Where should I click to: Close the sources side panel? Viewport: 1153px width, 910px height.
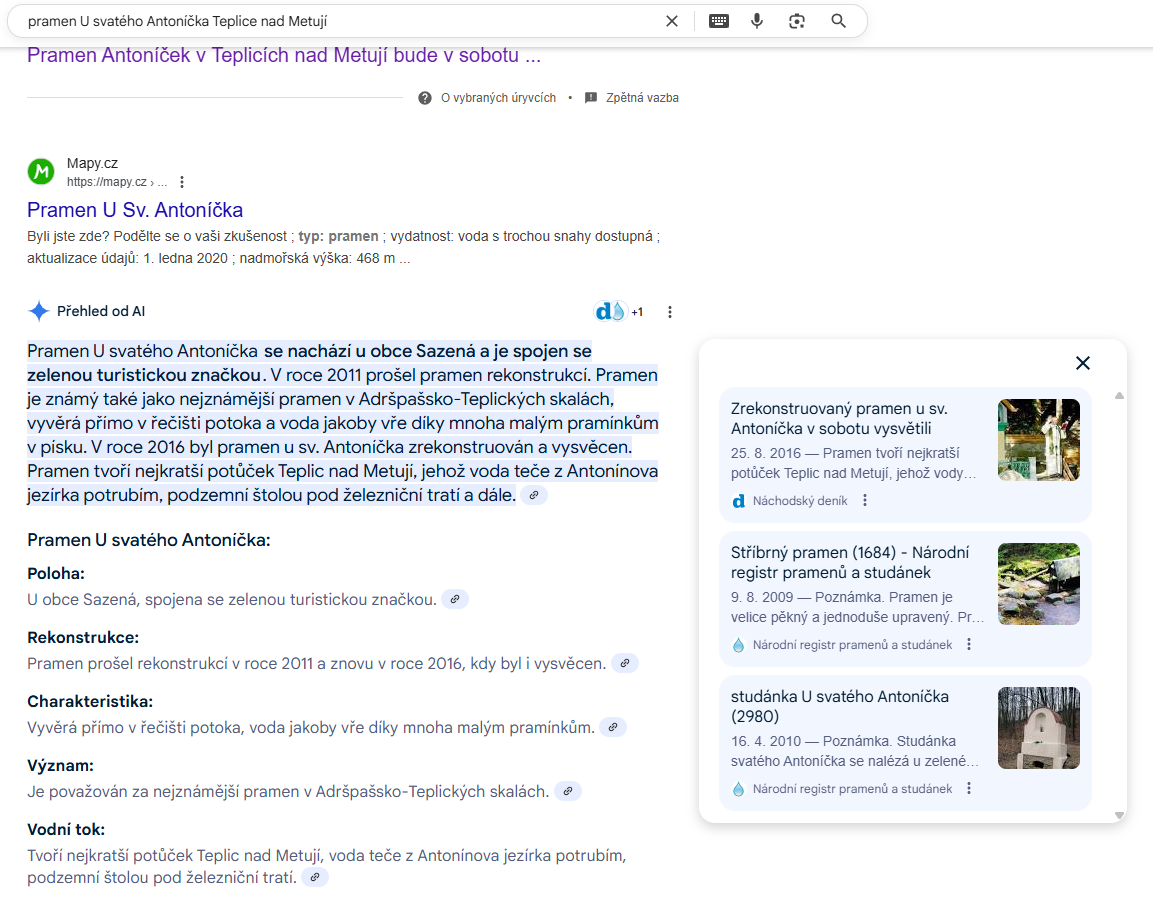[1082, 363]
